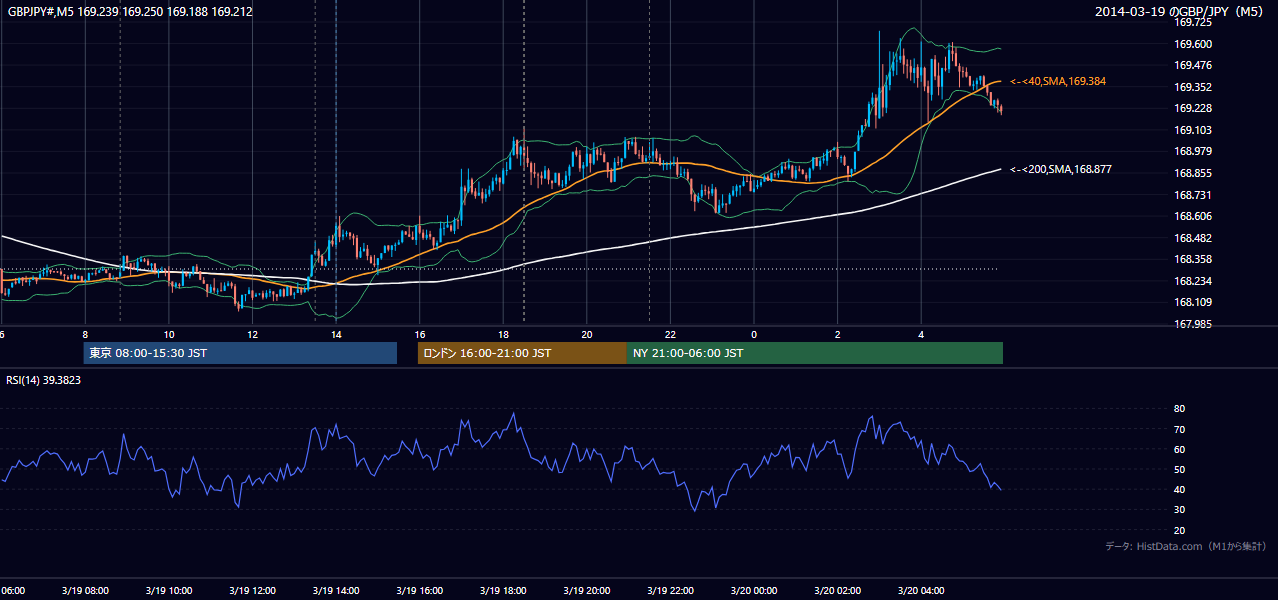Click the bottom time label 3/19 12:00

251,591
